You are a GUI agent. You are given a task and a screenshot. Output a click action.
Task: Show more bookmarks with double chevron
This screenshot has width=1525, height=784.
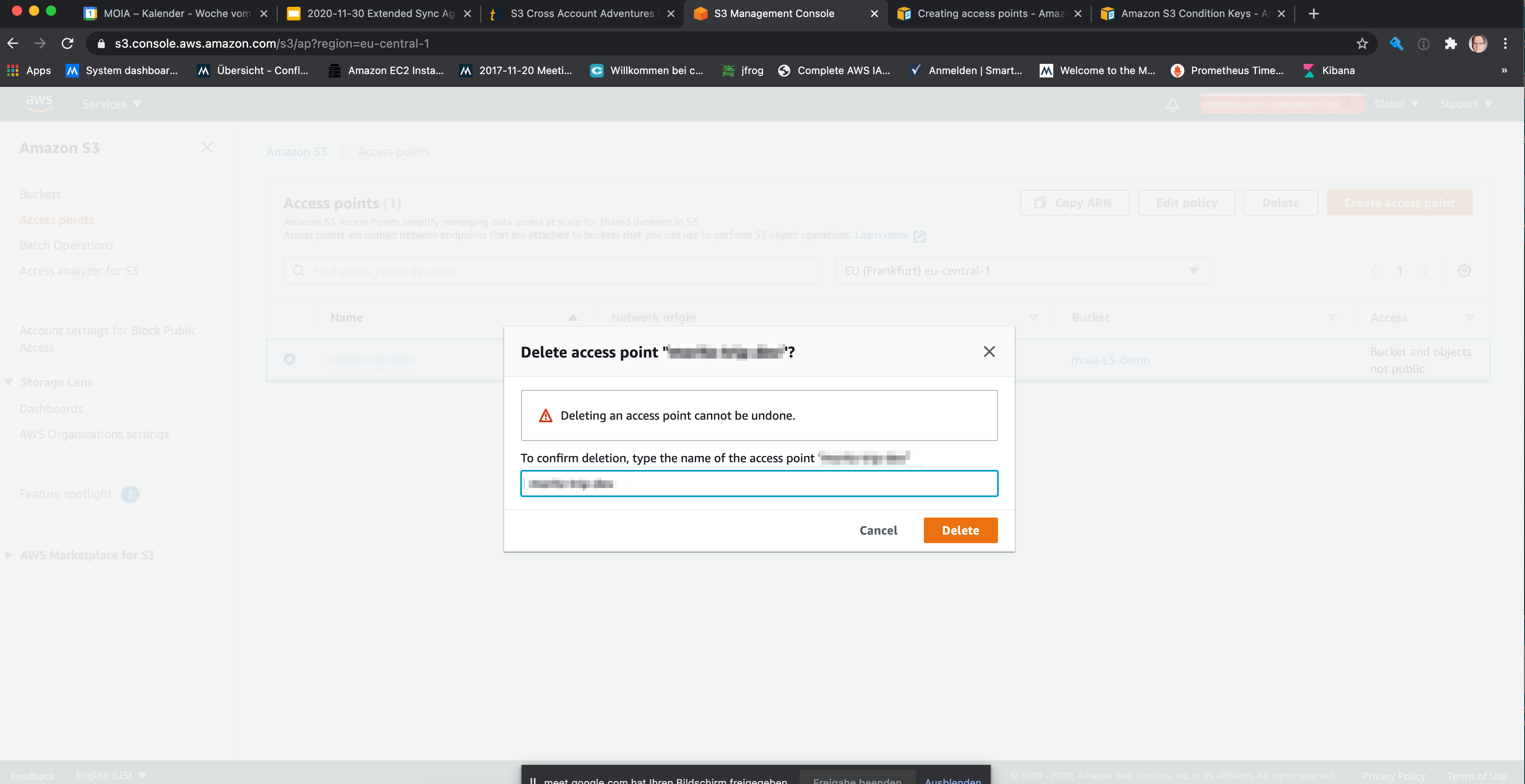click(x=1504, y=70)
